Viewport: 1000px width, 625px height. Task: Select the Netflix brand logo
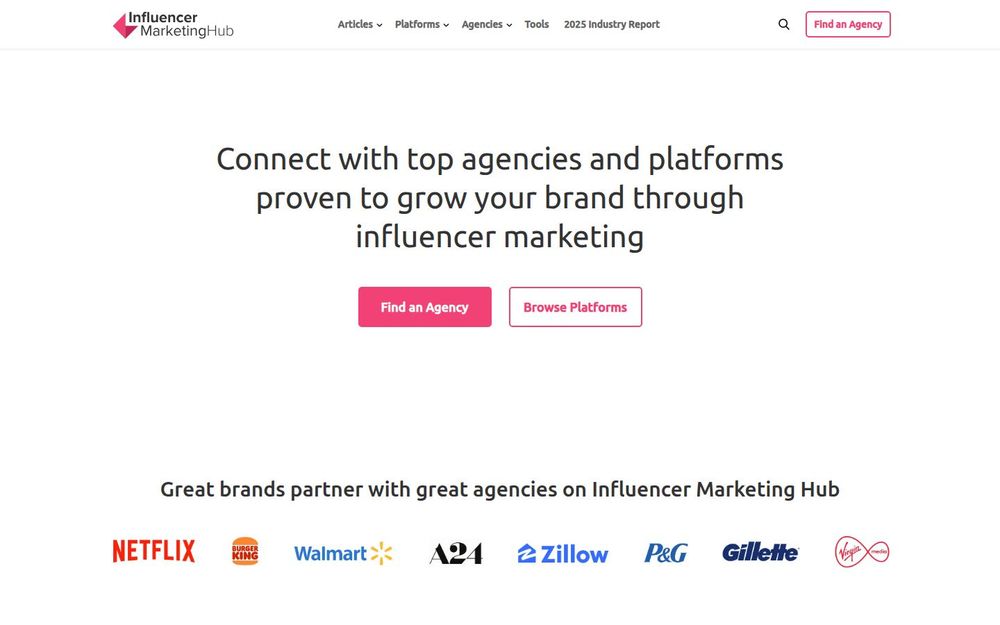(x=153, y=550)
